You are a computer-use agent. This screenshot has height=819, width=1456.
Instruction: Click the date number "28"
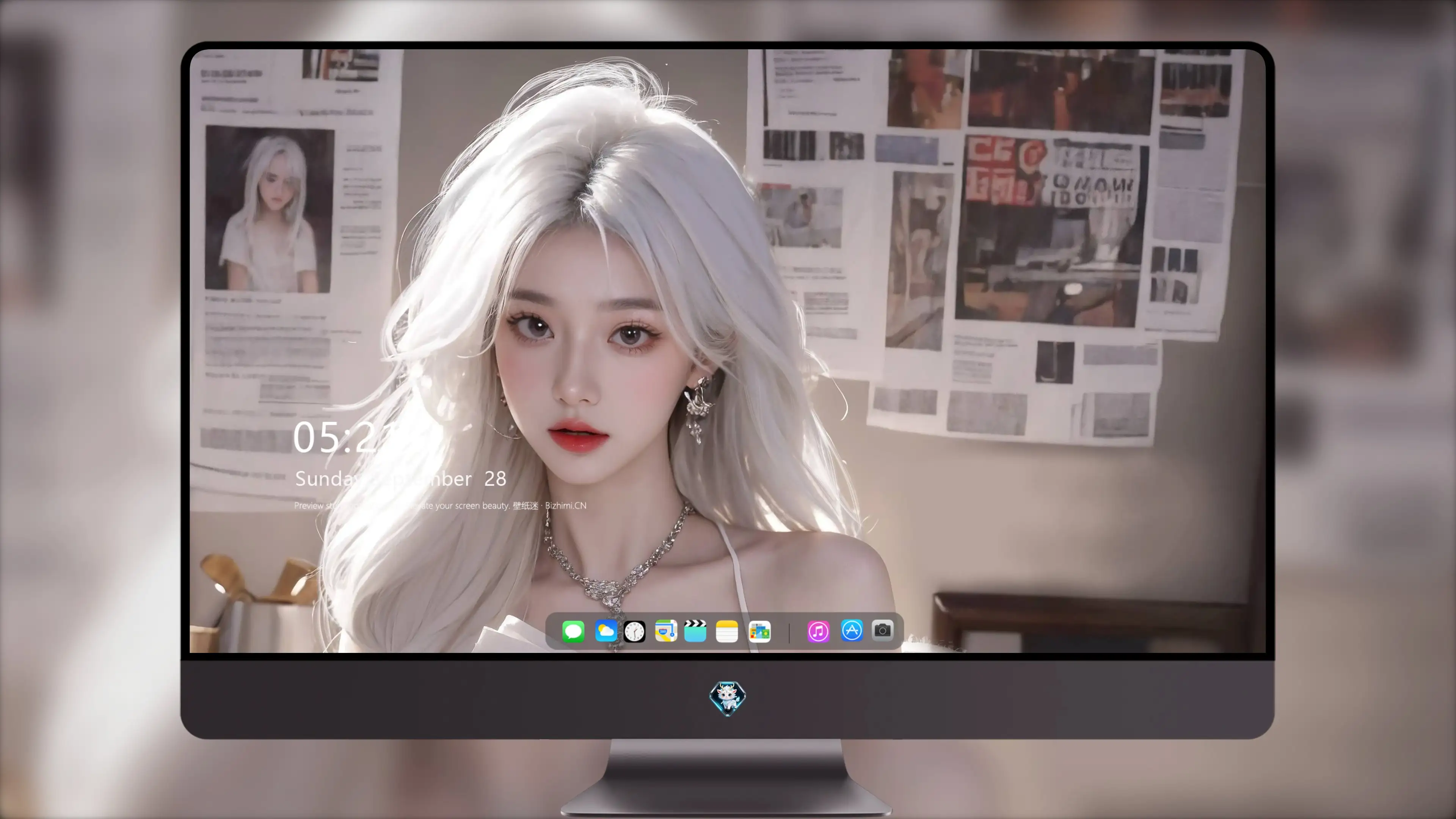coord(495,479)
